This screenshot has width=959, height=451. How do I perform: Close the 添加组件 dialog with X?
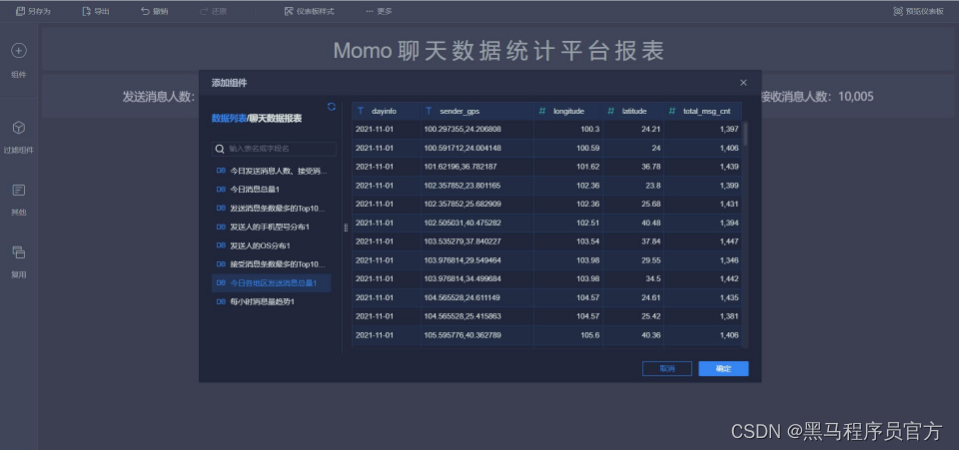[743, 83]
